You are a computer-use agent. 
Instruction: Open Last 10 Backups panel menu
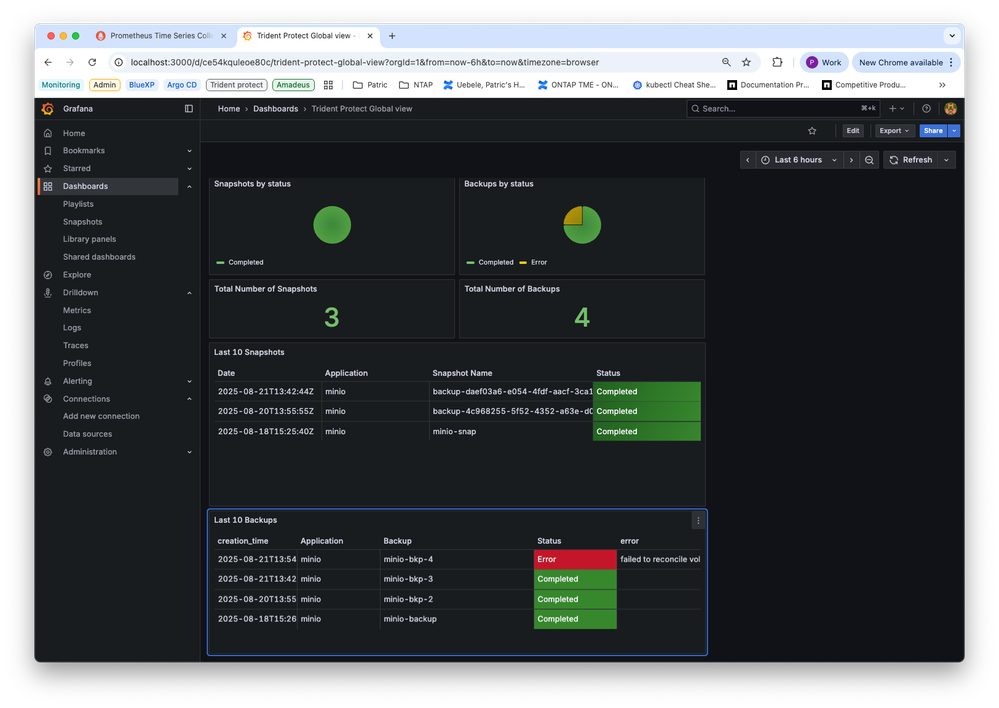[x=698, y=520]
